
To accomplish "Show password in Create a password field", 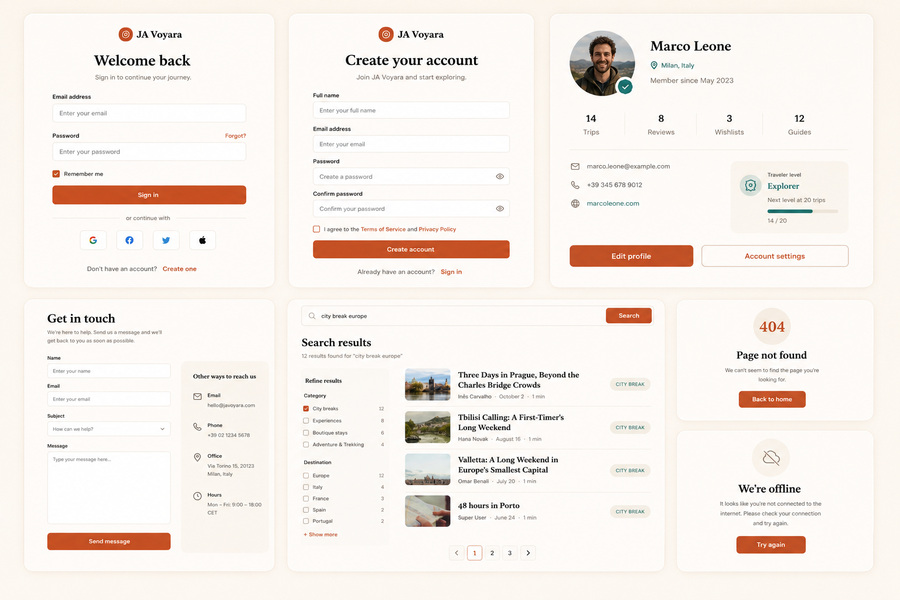I will pos(500,177).
